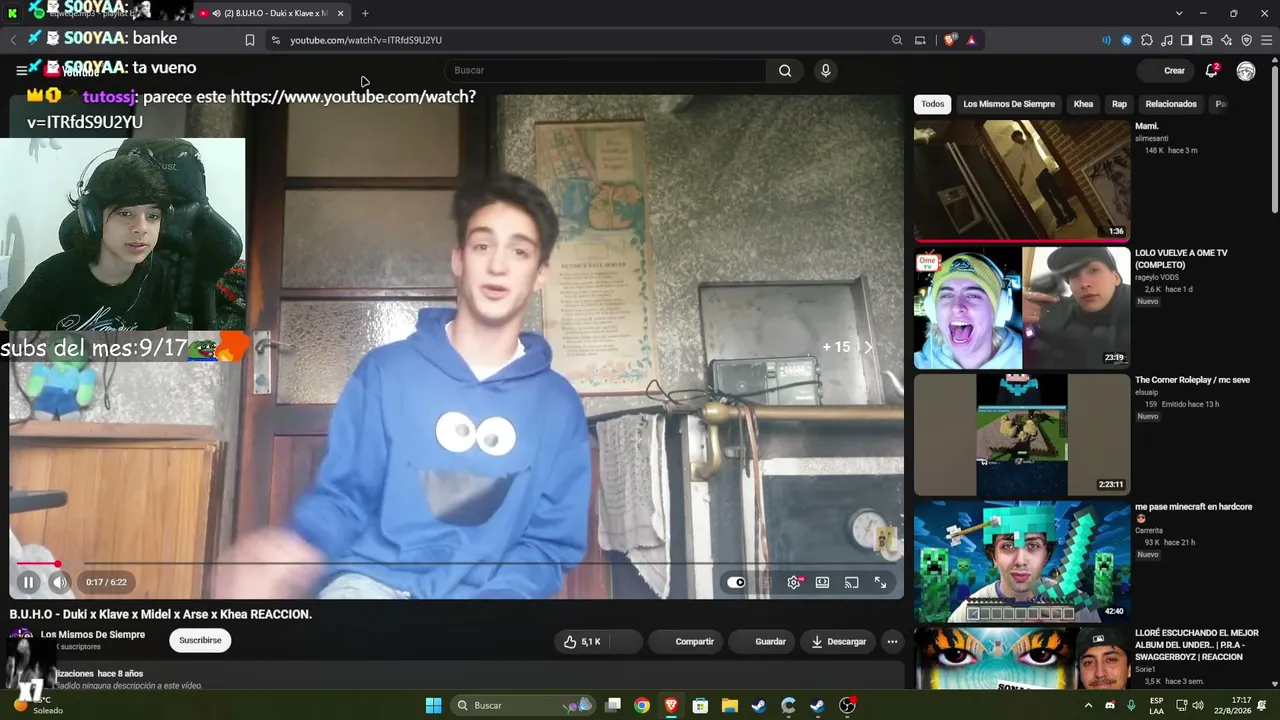Enter fullscreen mode in the player
This screenshot has width=1280, height=720.
click(x=881, y=582)
